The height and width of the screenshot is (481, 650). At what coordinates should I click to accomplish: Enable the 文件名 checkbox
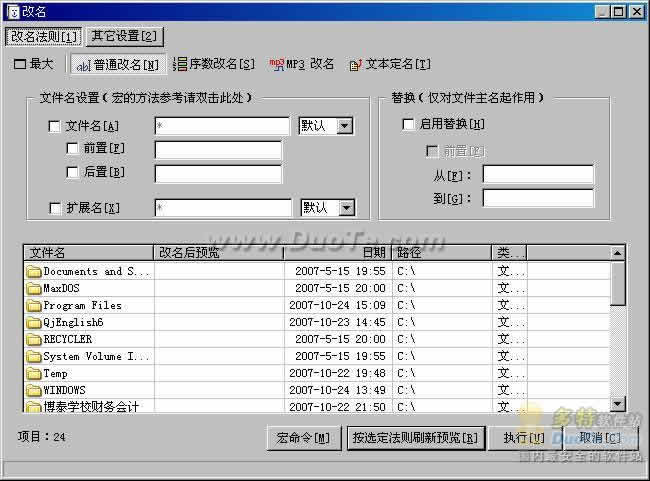point(54,126)
